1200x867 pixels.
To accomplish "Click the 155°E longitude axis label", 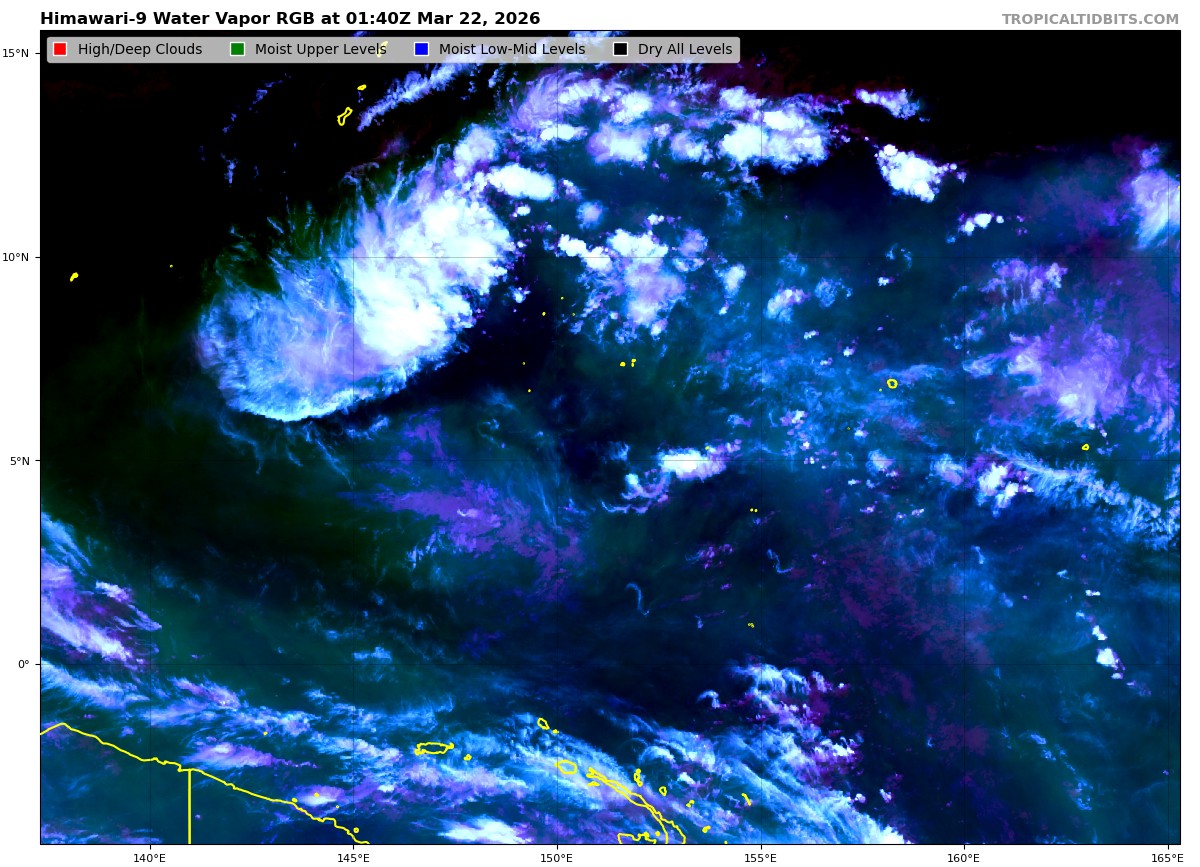I will tap(760, 857).
